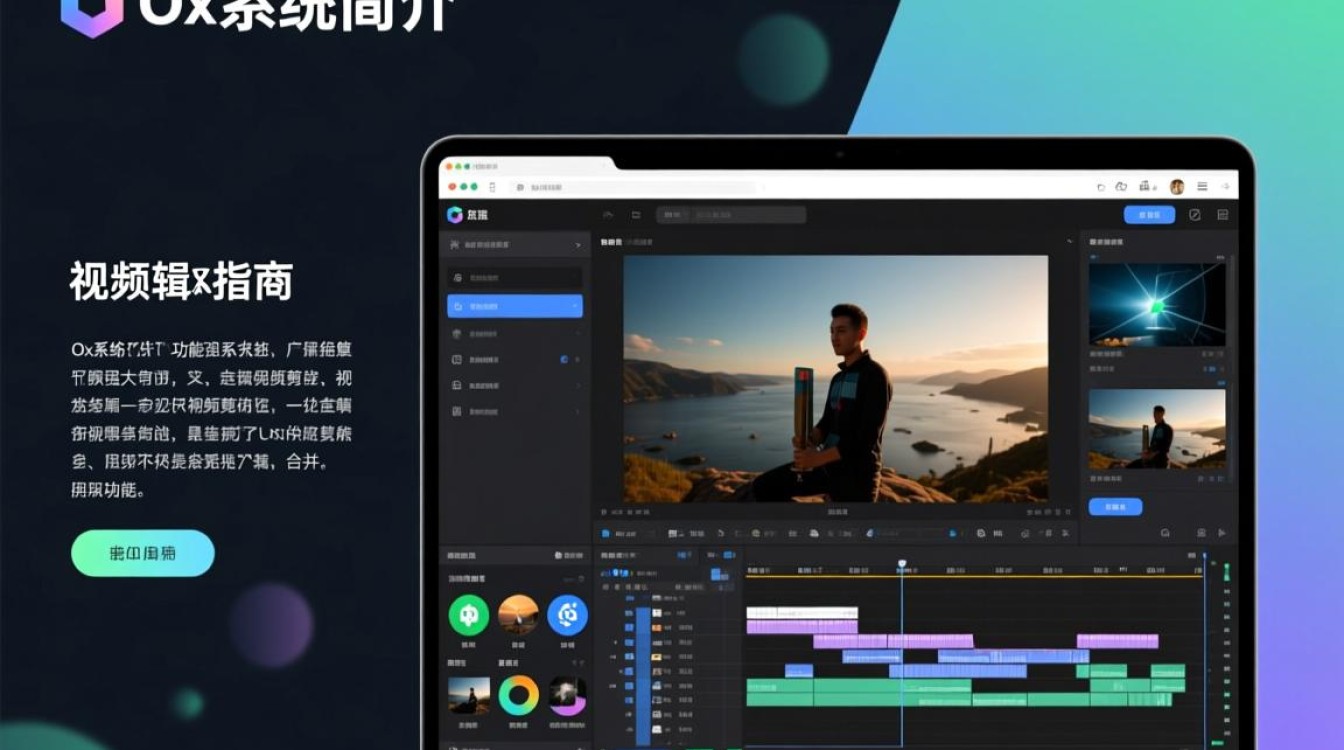Expand the chevron on the highlighted sidebar item

point(574,306)
